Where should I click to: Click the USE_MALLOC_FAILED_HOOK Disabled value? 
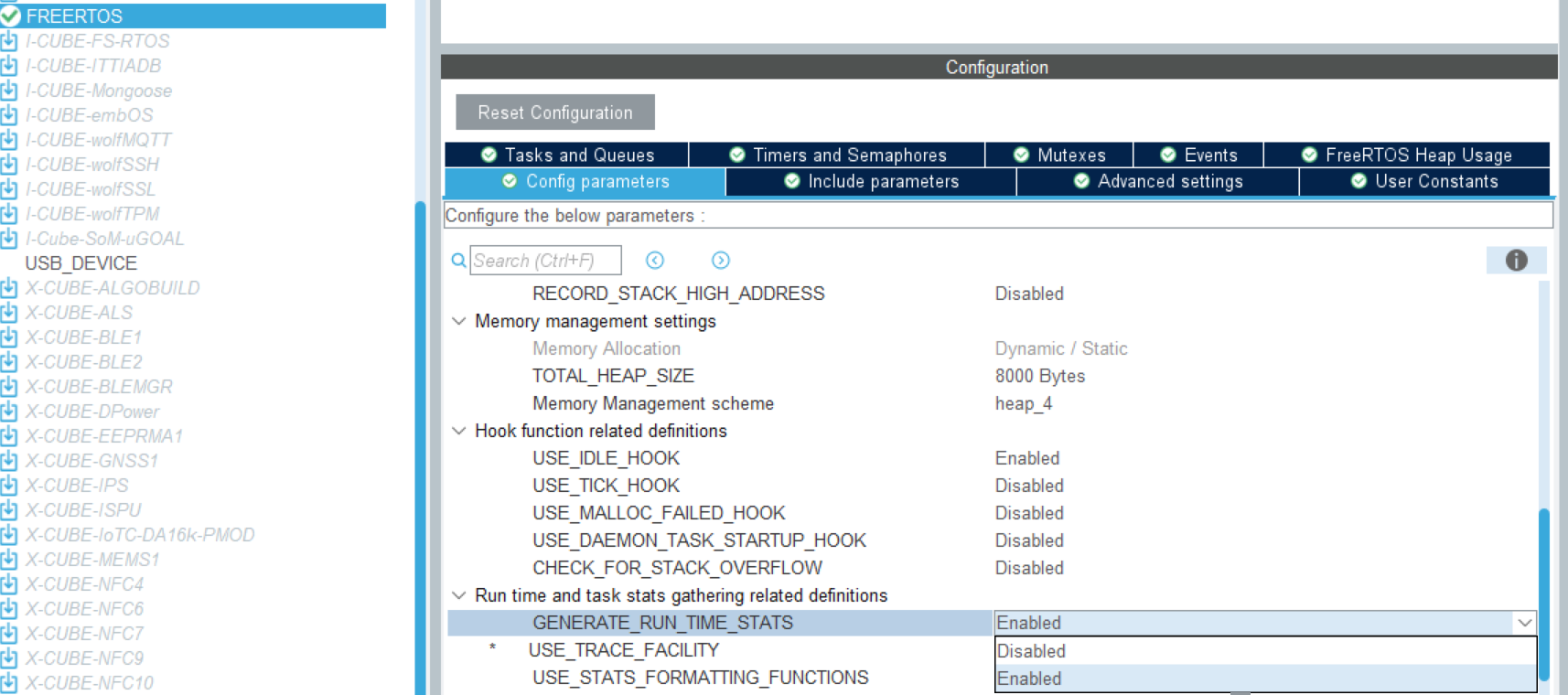1029,513
